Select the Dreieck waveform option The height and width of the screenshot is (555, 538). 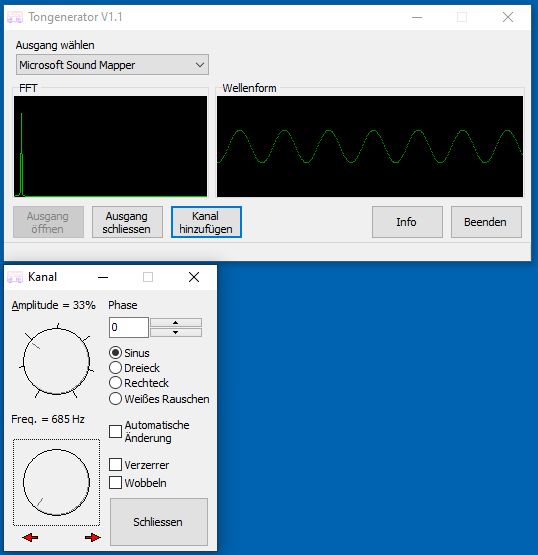[116, 368]
